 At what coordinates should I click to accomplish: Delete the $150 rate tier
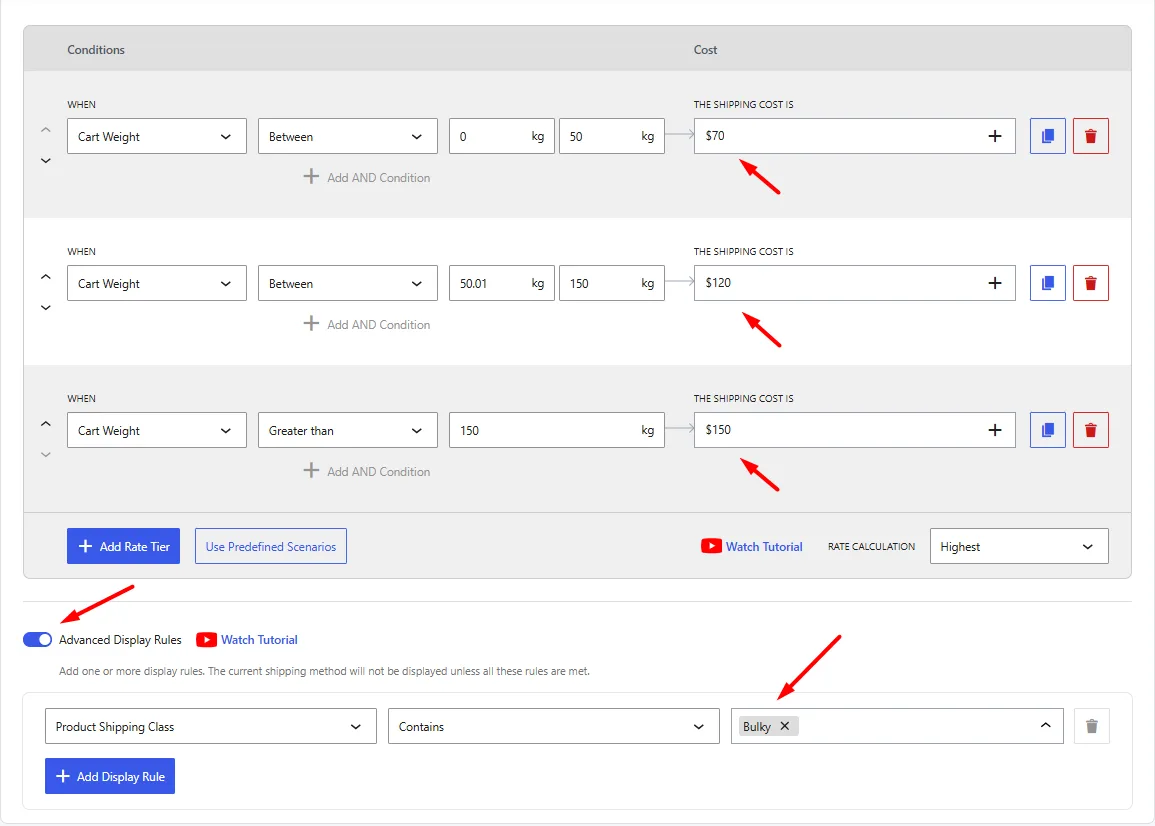click(1091, 430)
